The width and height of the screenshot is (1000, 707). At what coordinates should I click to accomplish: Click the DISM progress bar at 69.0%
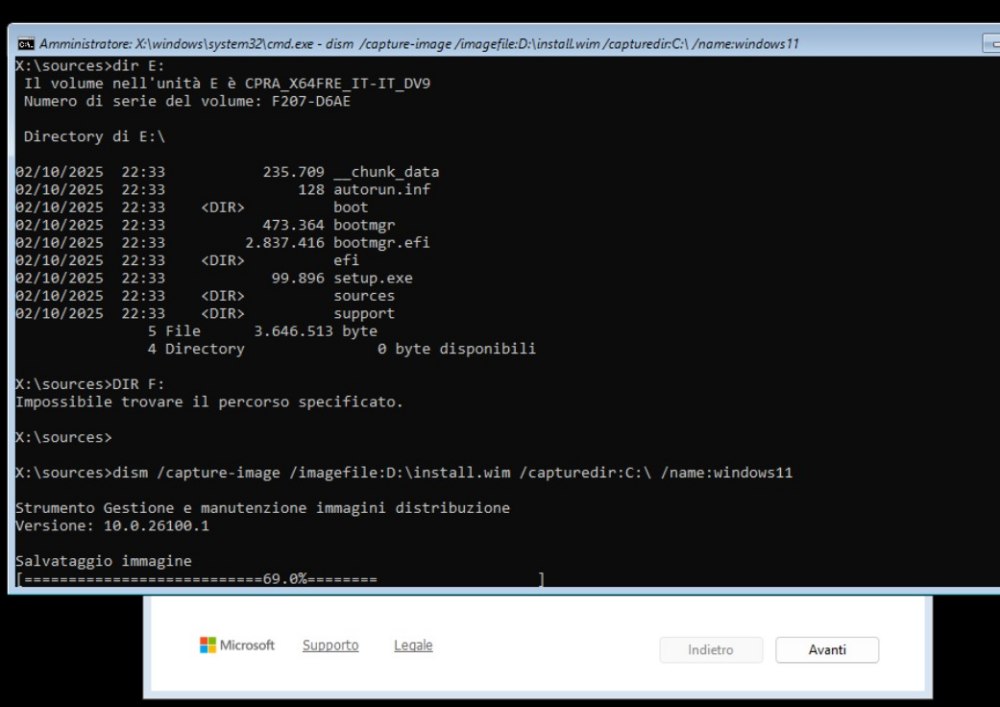click(x=280, y=579)
